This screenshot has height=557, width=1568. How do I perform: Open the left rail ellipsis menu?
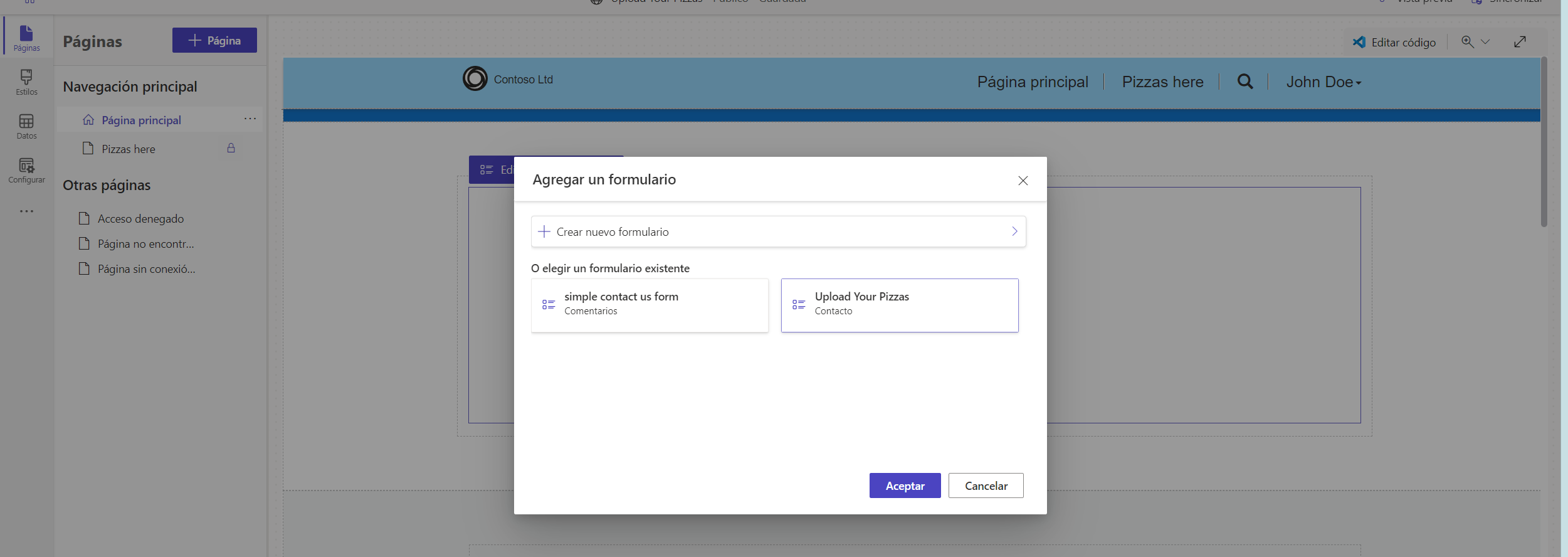coord(26,211)
